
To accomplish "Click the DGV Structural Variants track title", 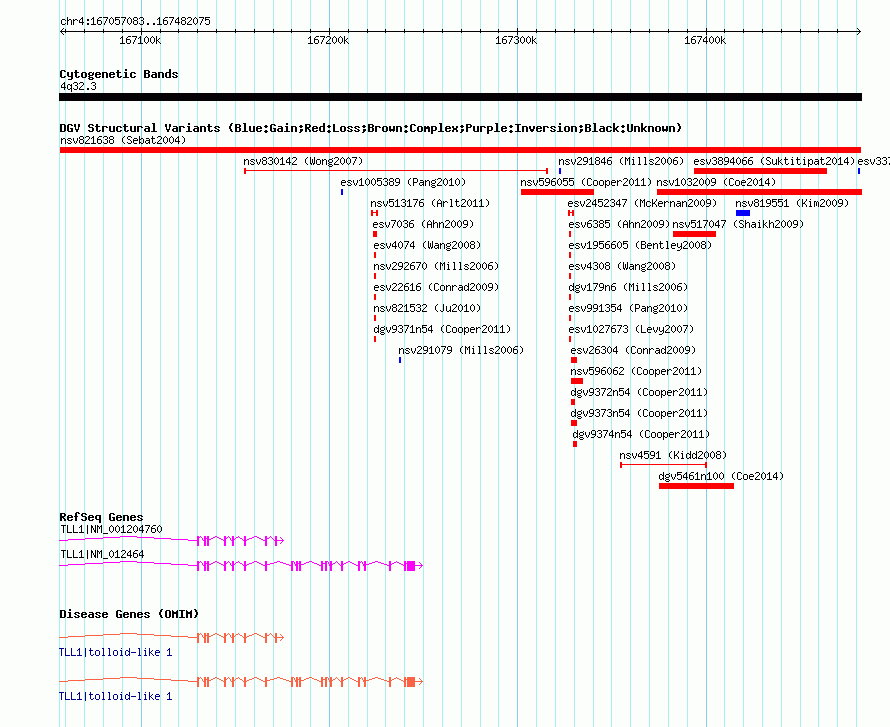I will pyautogui.click(x=371, y=128).
